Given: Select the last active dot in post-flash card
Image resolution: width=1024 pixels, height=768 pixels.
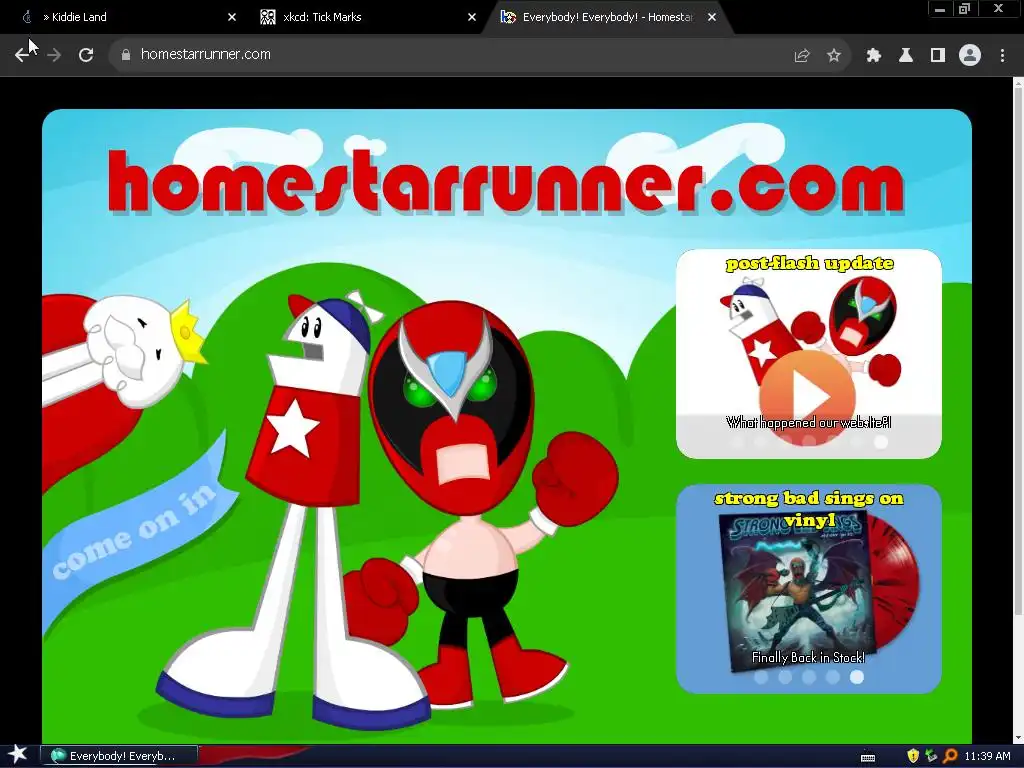Looking at the screenshot, I should pos(881,442).
